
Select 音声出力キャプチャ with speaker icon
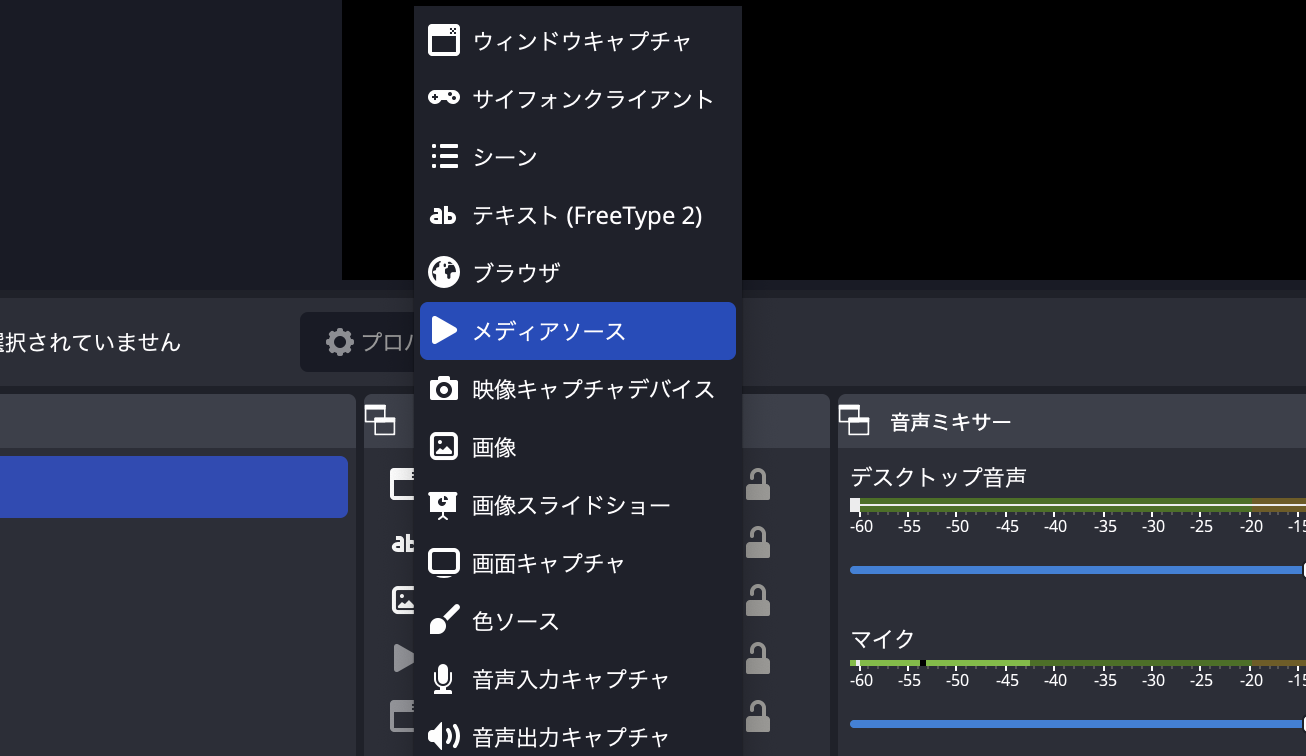(578, 737)
